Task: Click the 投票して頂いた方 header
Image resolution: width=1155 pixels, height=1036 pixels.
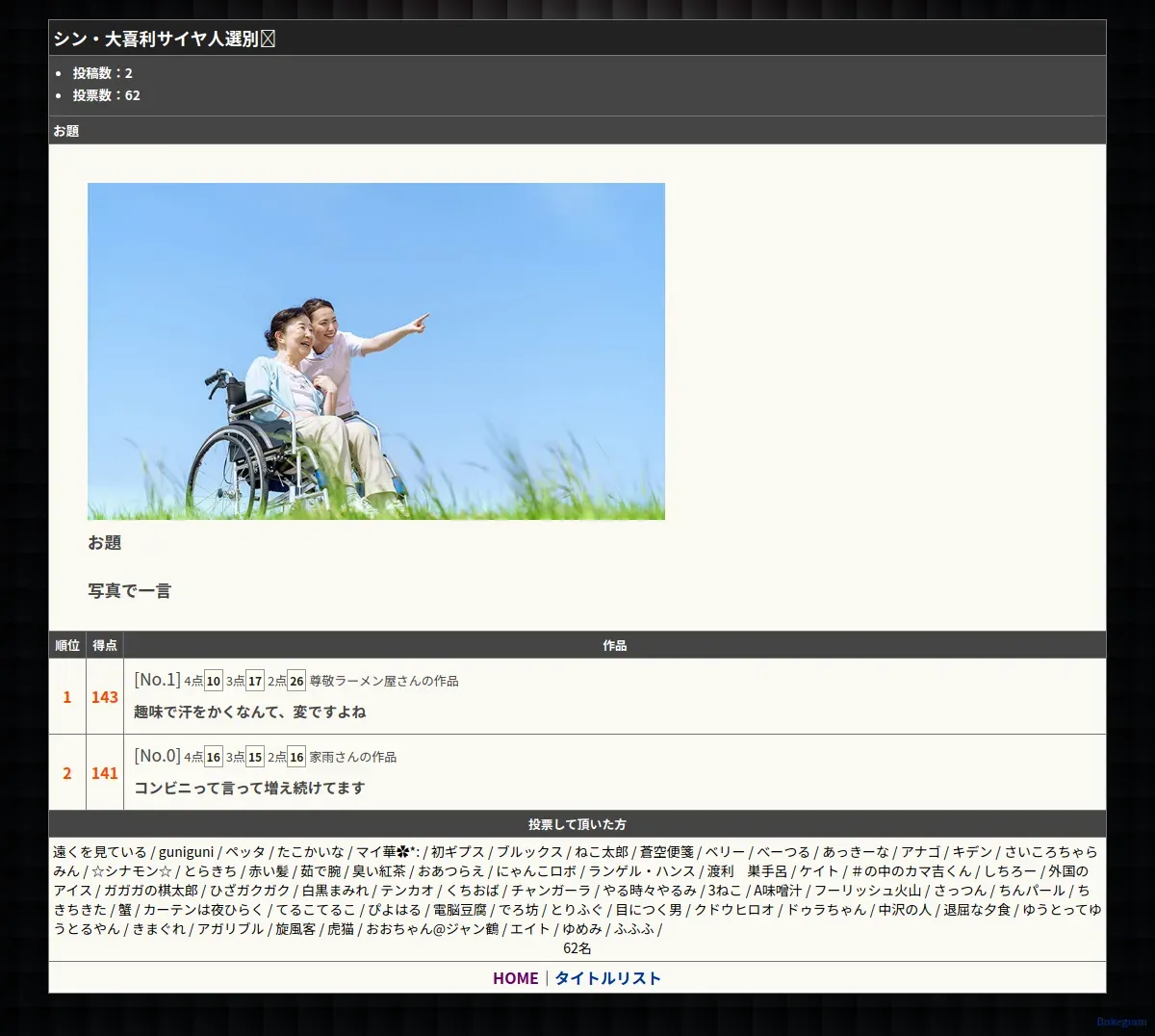Action: 577,824
